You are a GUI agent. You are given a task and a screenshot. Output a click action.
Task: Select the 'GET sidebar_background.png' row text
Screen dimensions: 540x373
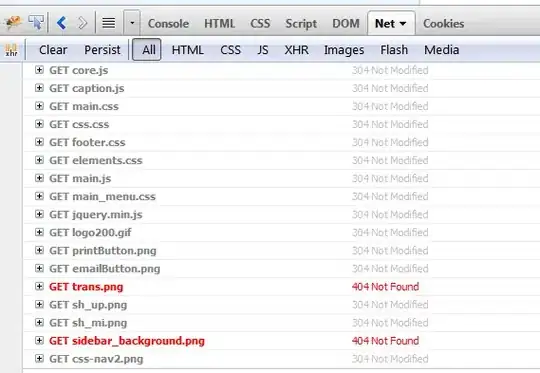pos(127,341)
